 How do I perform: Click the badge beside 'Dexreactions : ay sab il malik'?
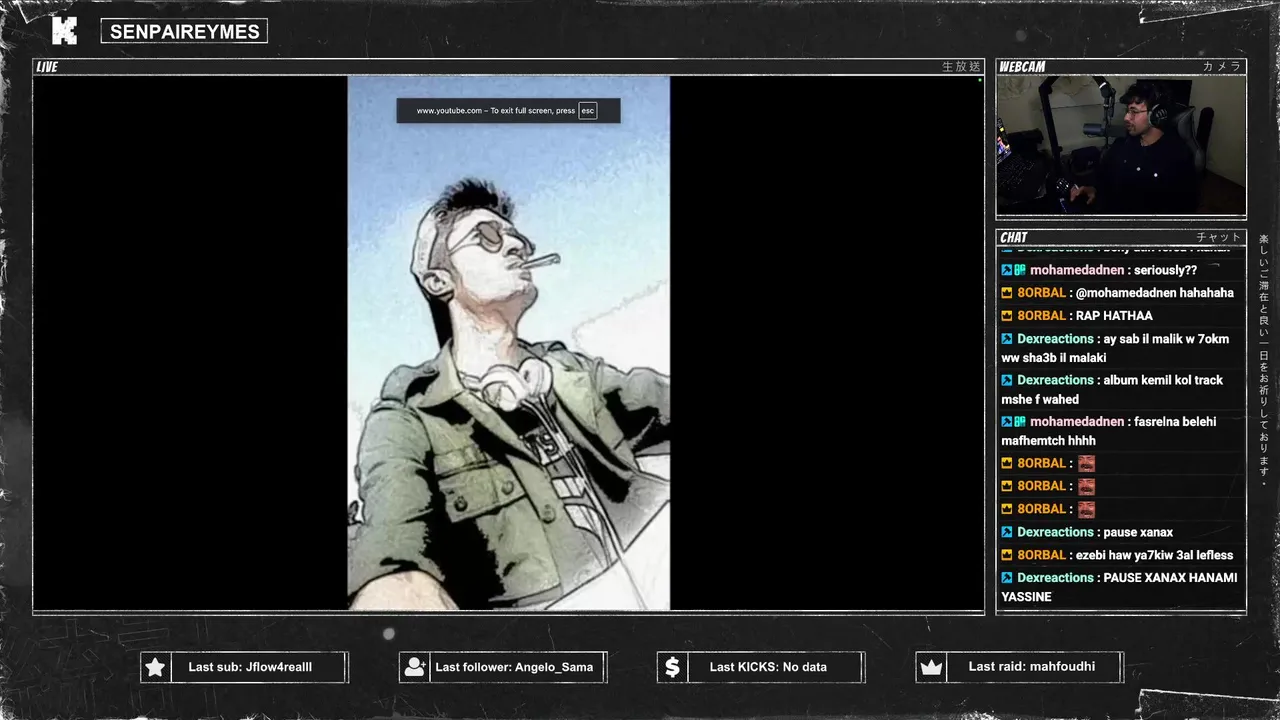pyautogui.click(x=1007, y=339)
